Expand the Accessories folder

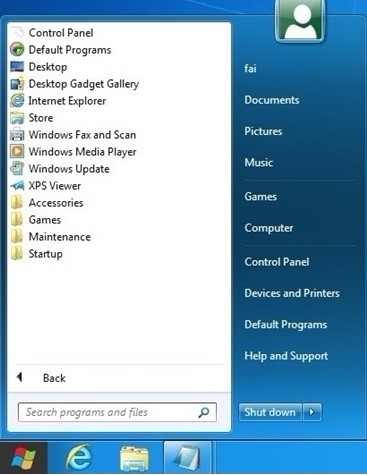tap(47, 203)
